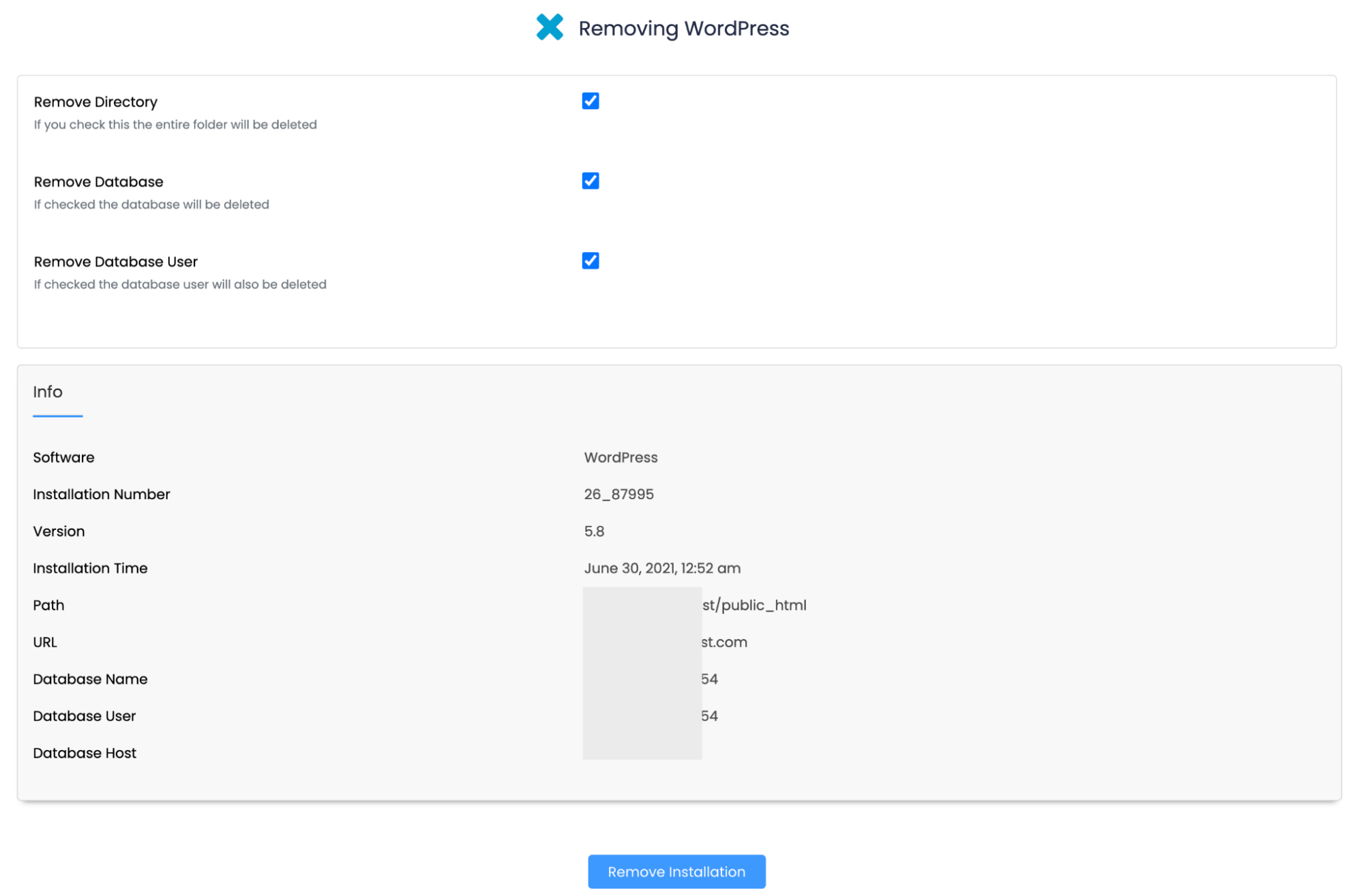Click the blue X remove icon
Screen dimensions: 1363x896
(x=549, y=27)
